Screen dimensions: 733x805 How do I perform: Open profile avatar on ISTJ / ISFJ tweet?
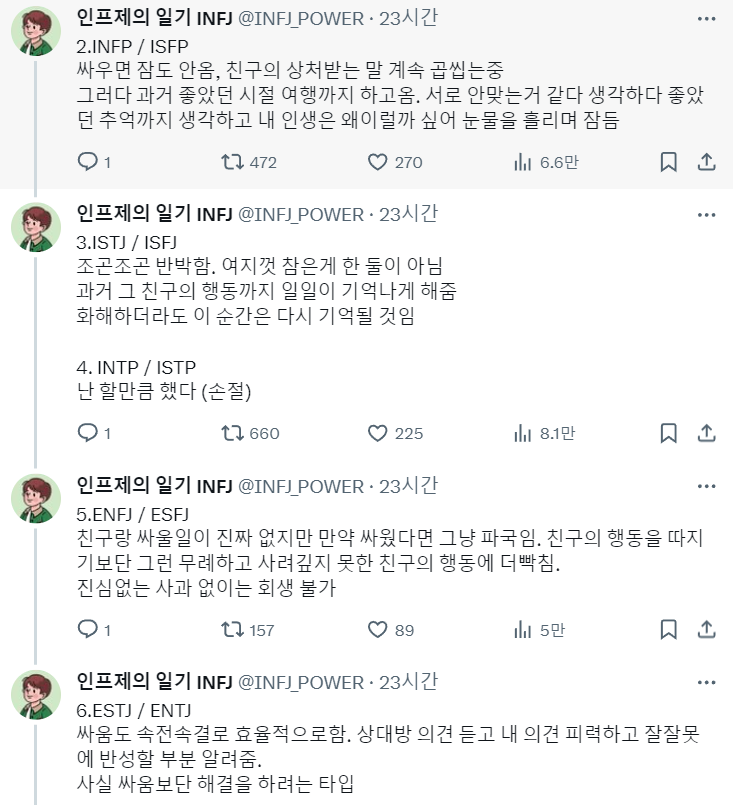[x=38, y=227]
